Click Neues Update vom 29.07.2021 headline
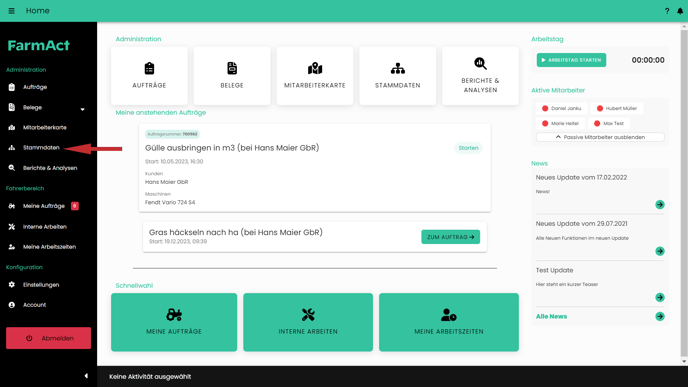Viewport: 688px width, 387px height. [581, 223]
